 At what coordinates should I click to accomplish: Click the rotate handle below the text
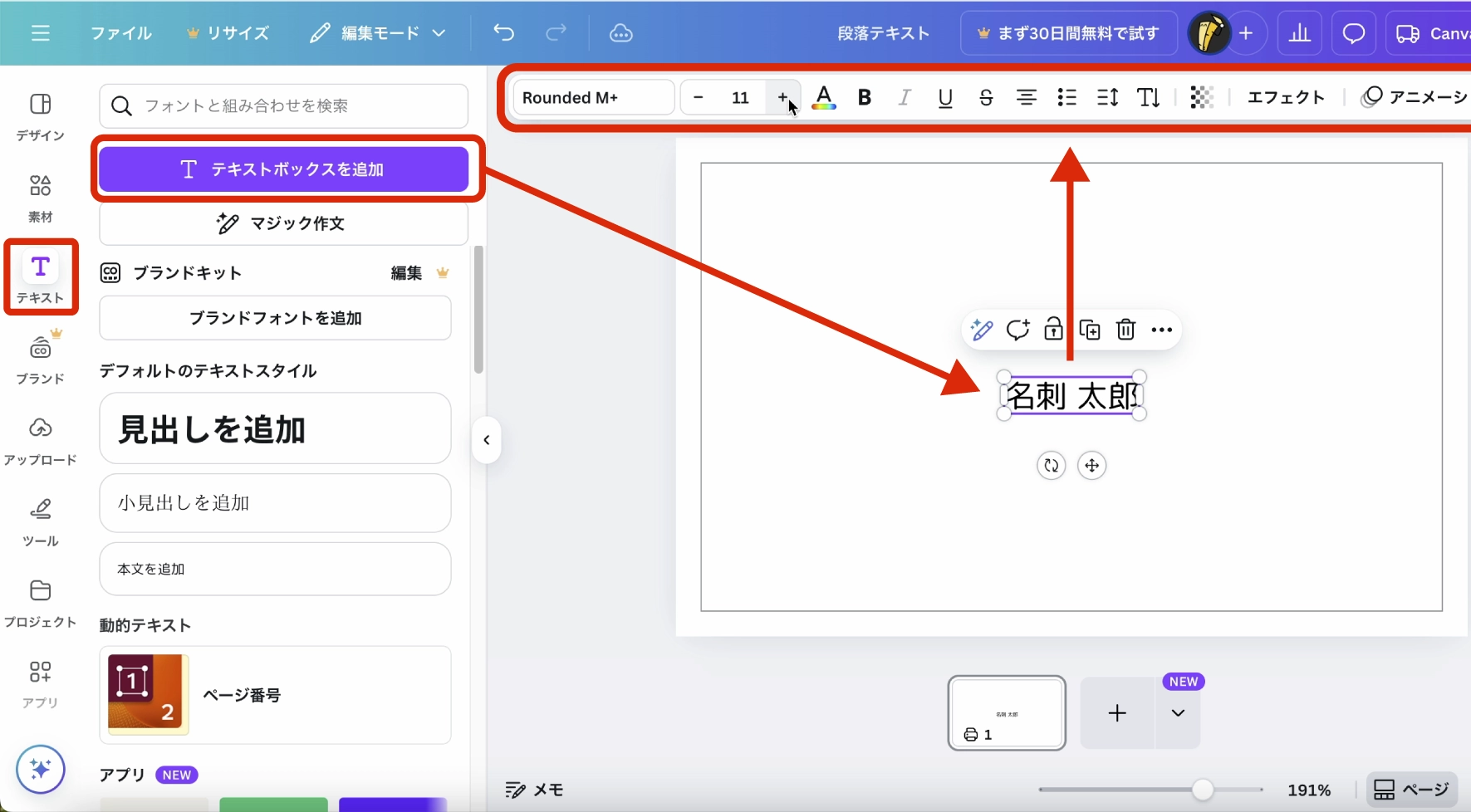pyautogui.click(x=1052, y=466)
